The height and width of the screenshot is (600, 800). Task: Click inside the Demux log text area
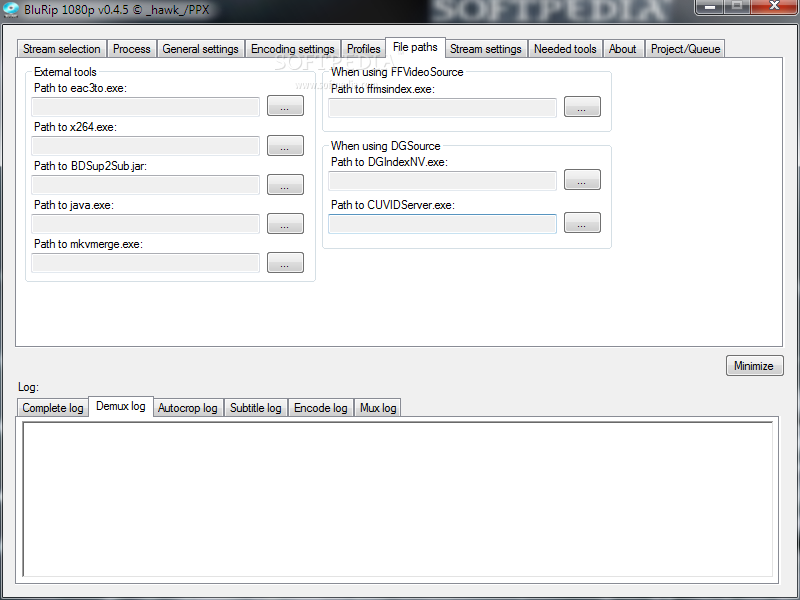pyautogui.click(x=397, y=499)
